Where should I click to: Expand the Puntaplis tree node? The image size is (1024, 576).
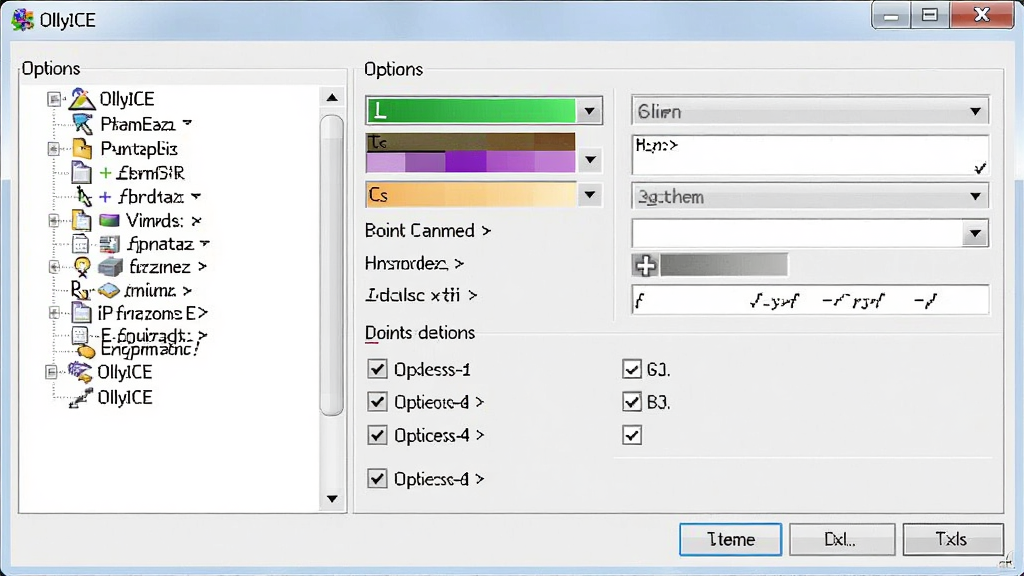point(54,149)
